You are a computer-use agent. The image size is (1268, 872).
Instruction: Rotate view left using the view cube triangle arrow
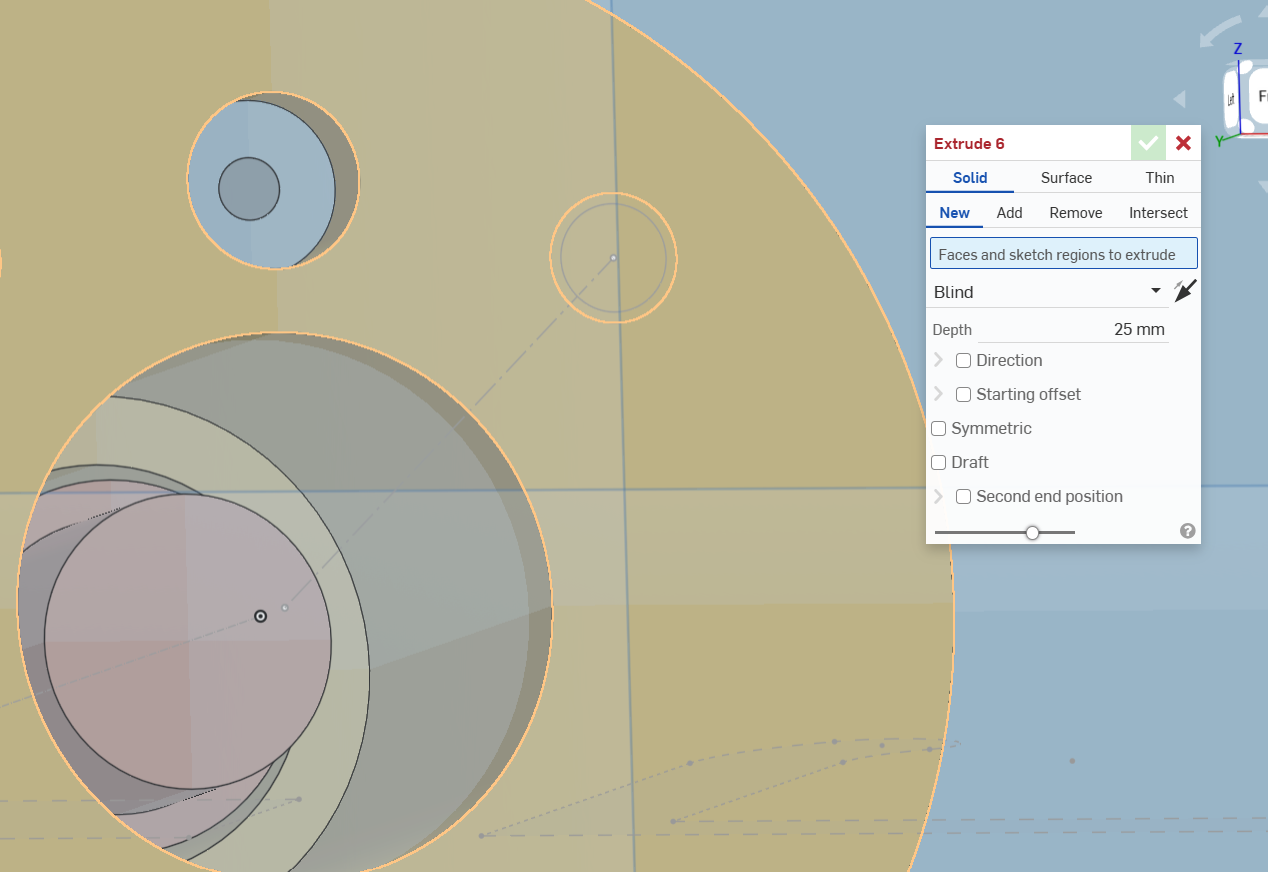click(1180, 99)
